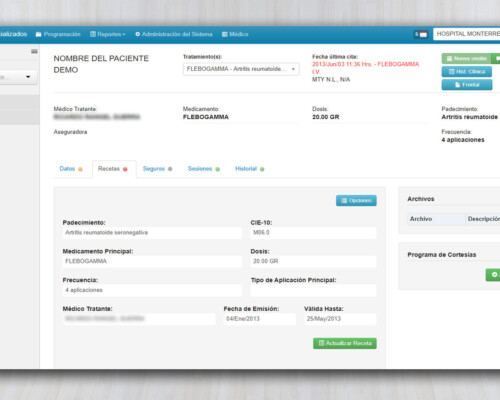Click the Padecimiento input field
This screenshot has width=500, height=400.
(152, 233)
